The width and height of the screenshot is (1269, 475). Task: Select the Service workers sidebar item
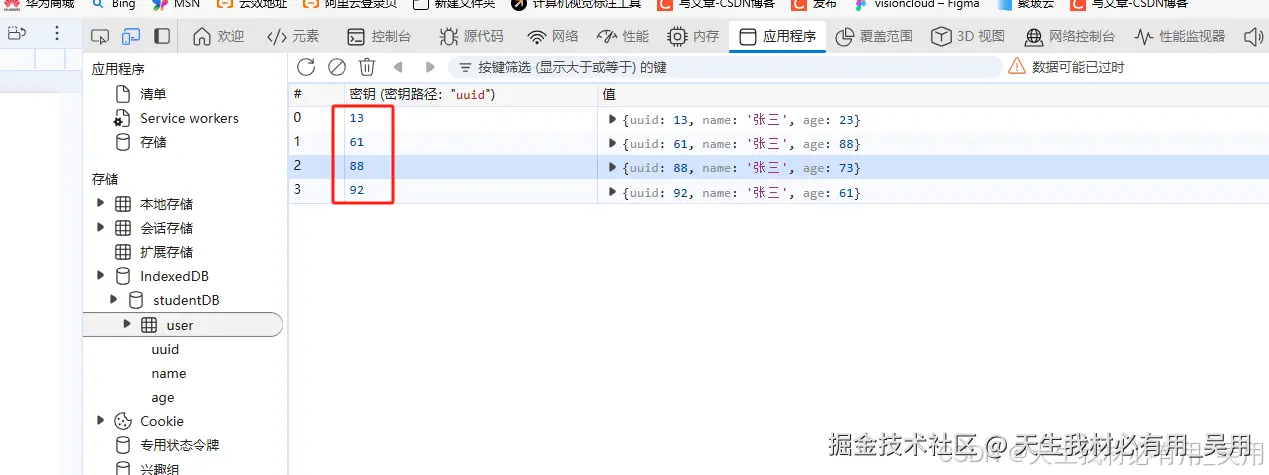click(x=189, y=118)
